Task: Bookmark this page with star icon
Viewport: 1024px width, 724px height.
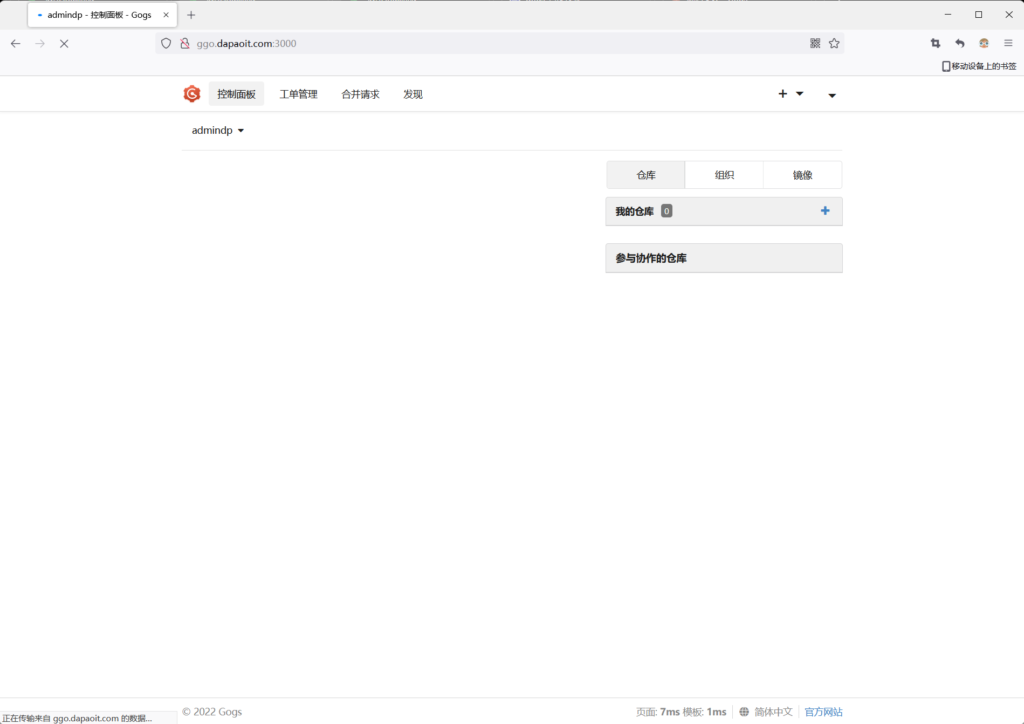Action: 834,43
